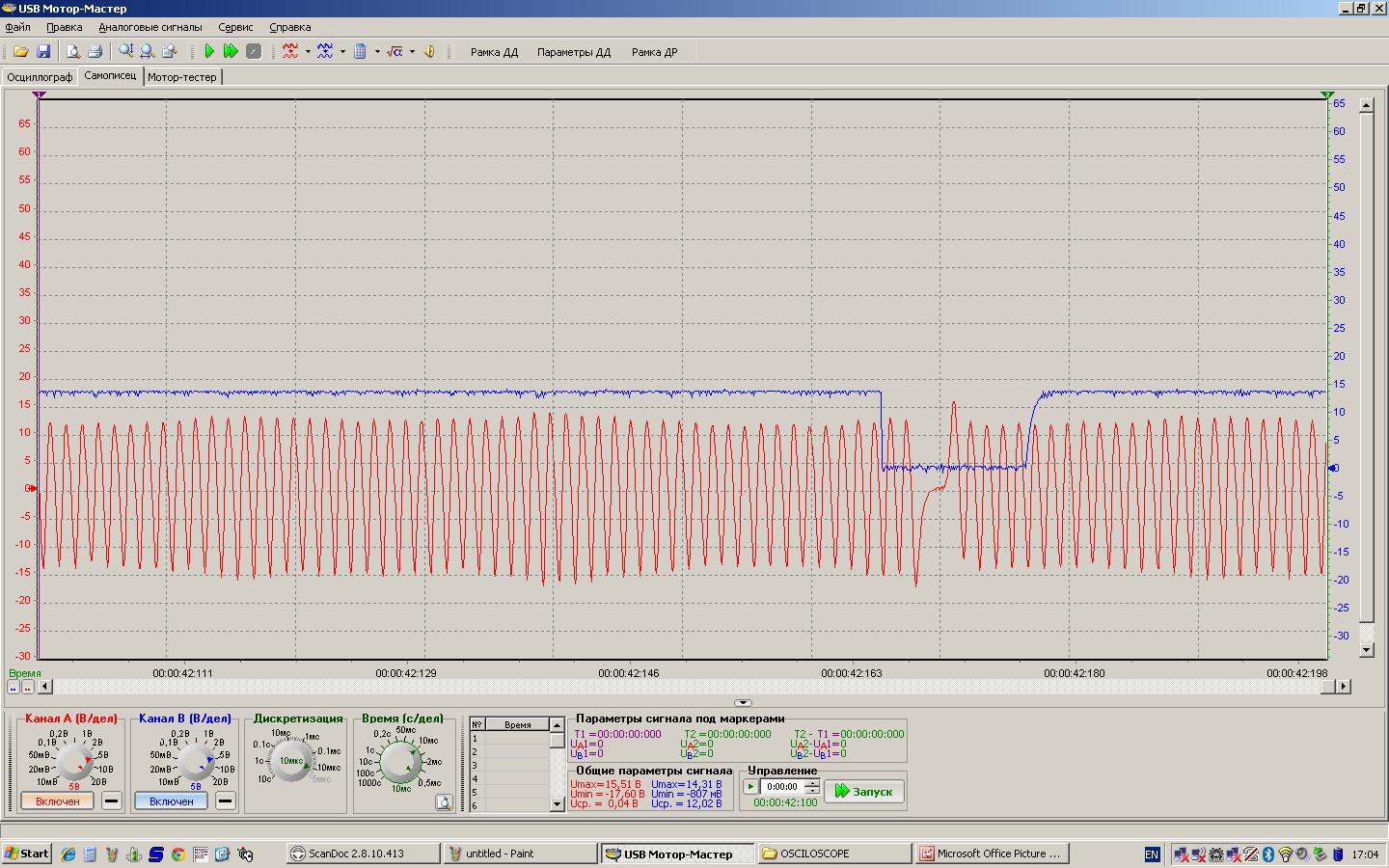Click the Канал A voltage dial knob

click(x=74, y=762)
